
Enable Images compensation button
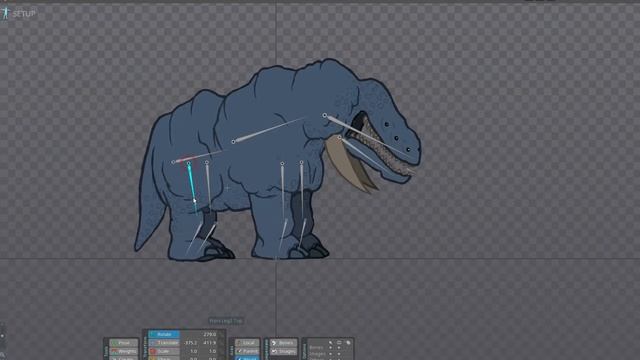[x=283, y=351]
